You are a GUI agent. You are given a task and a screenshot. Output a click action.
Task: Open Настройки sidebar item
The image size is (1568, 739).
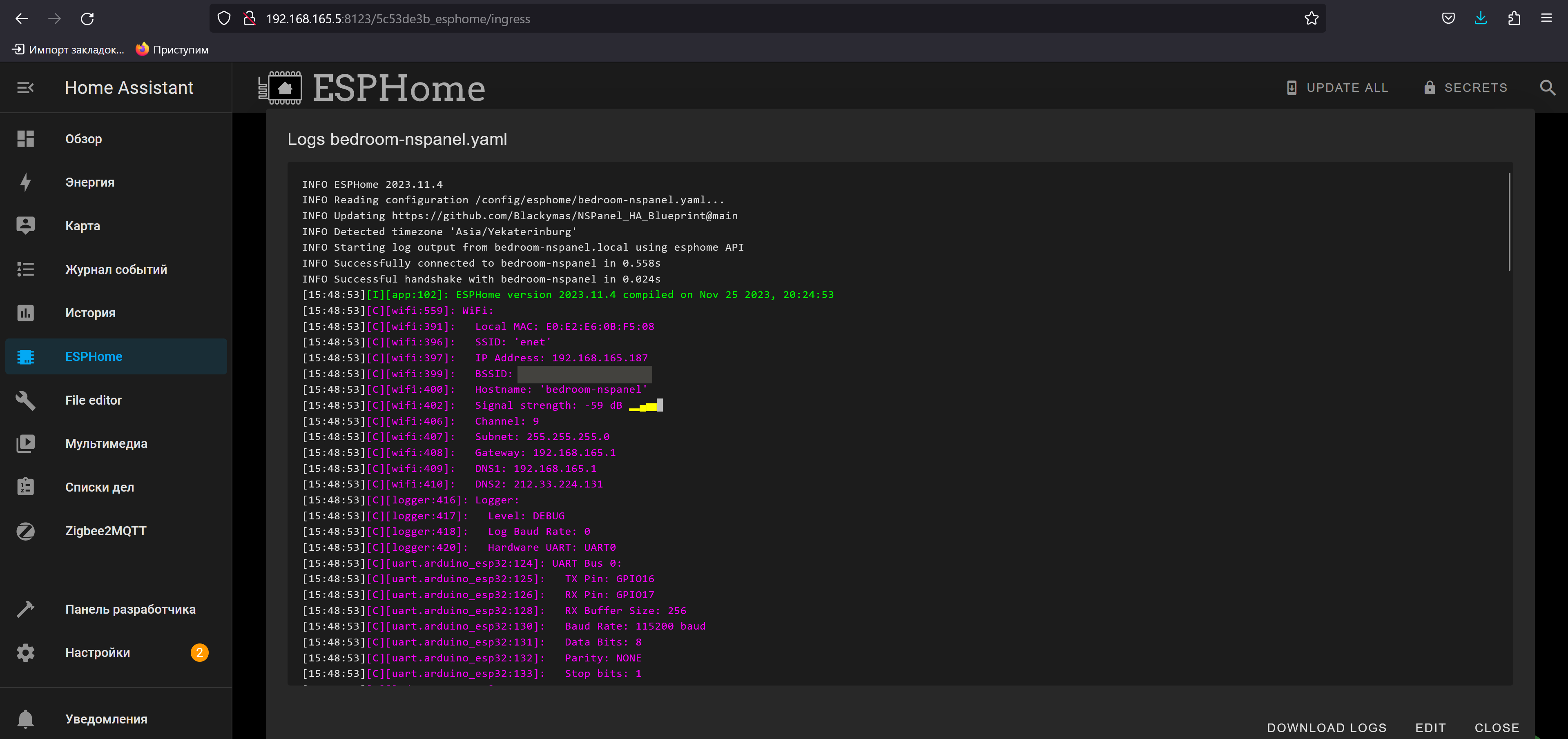pyautogui.click(x=116, y=652)
